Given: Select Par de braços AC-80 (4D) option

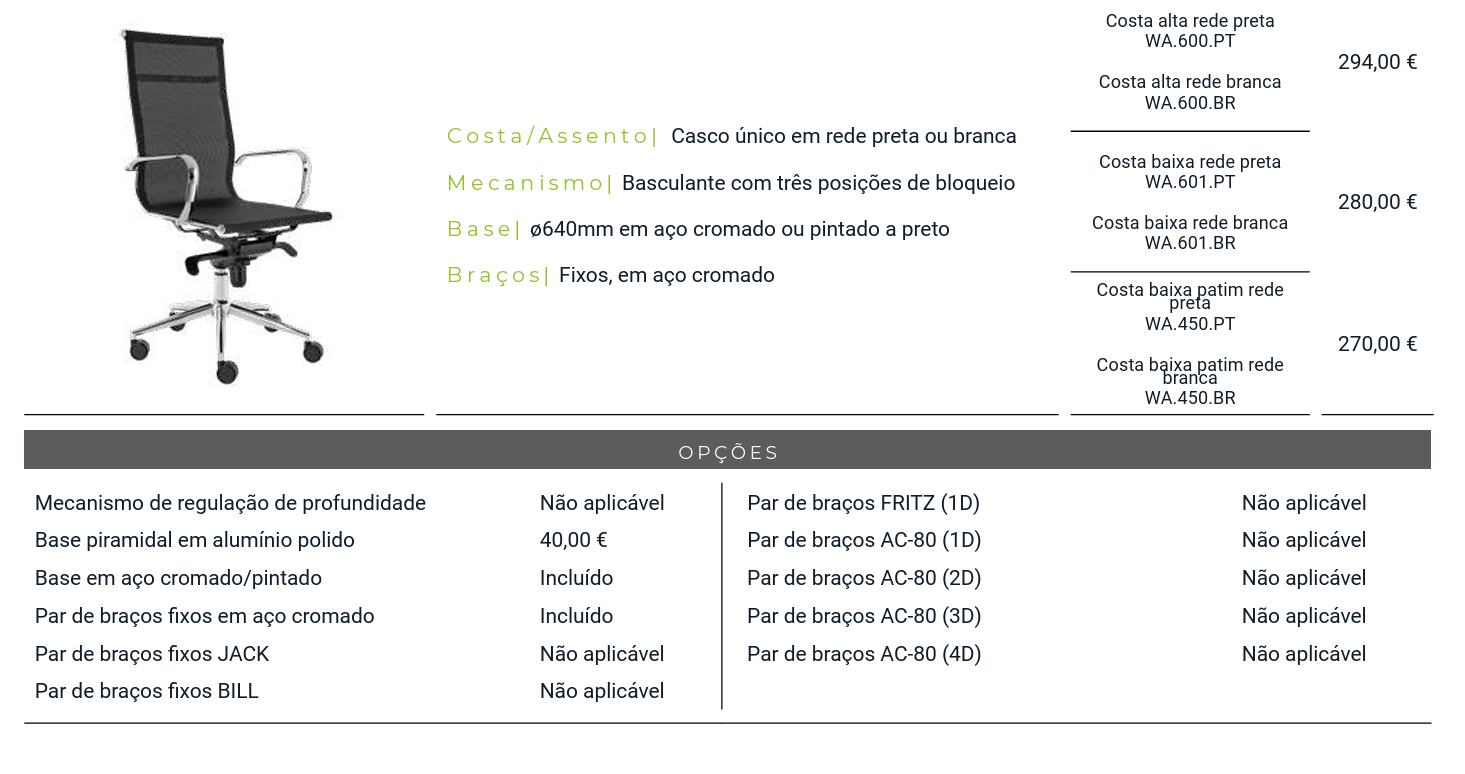Looking at the screenshot, I should tap(864, 654).
